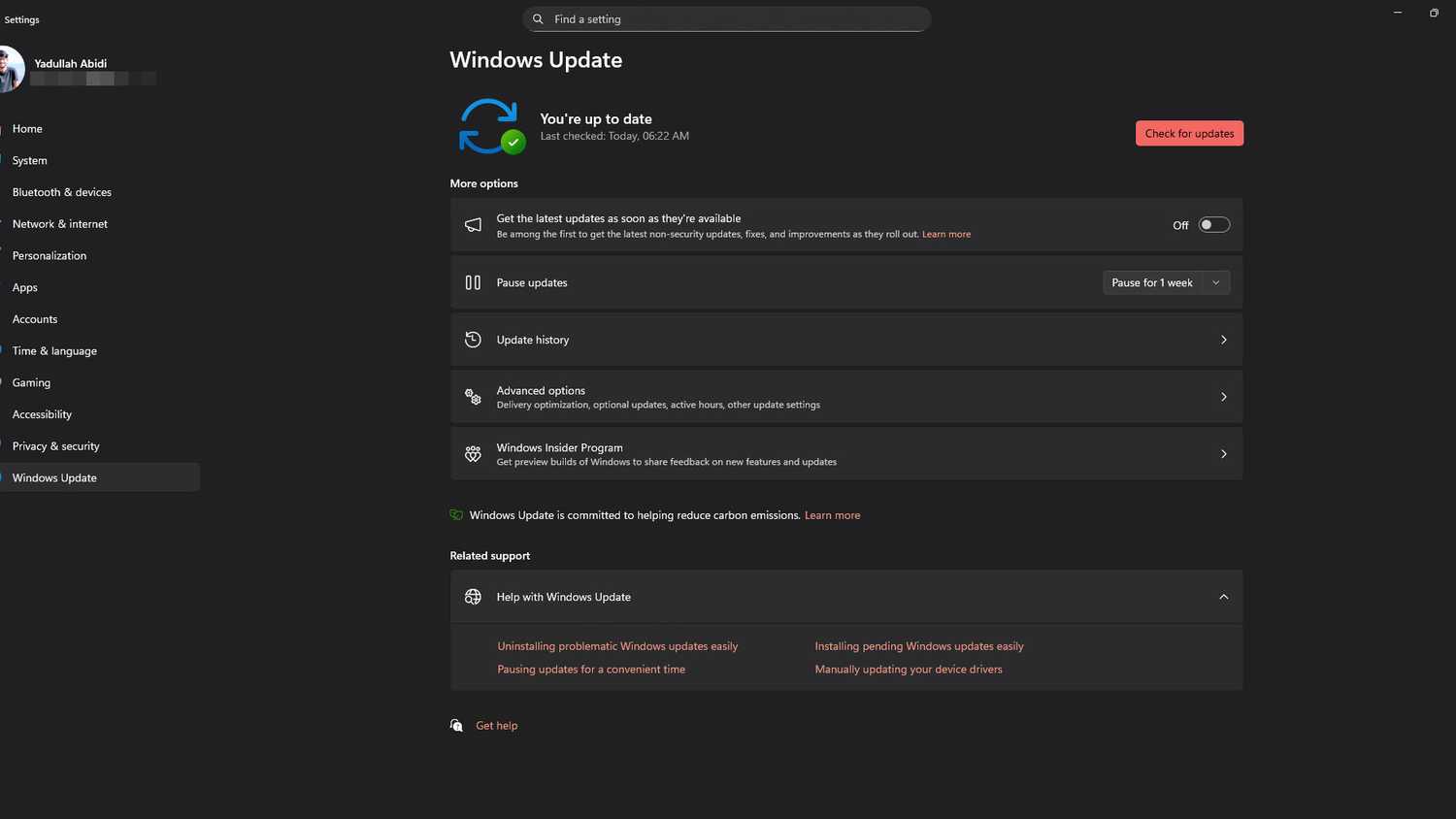Click the Get help link

click(497, 726)
